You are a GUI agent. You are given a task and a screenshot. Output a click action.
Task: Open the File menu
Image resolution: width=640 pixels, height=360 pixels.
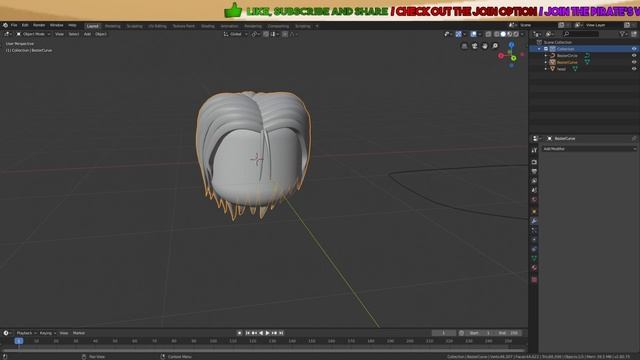pyautogui.click(x=14, y=25)
